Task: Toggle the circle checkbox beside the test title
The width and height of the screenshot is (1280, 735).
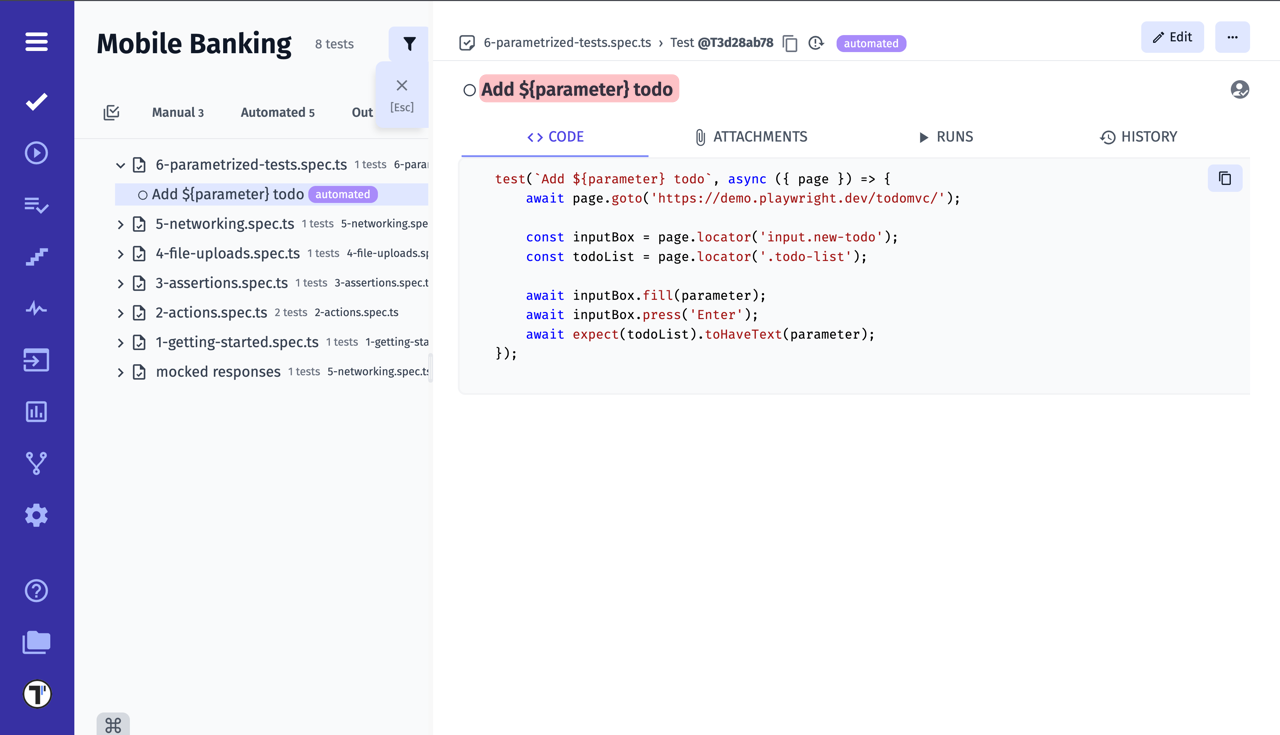Action: tap(469, 89)
